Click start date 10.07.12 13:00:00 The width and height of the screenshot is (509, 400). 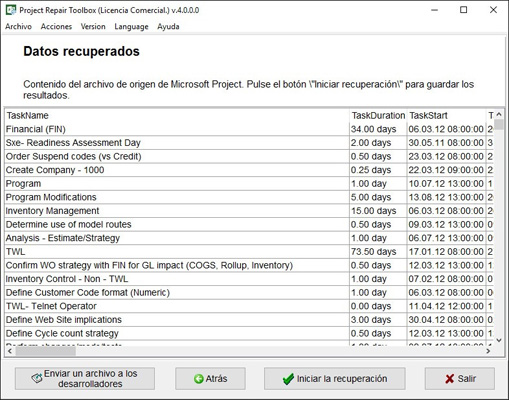click(x=447, y=184)
